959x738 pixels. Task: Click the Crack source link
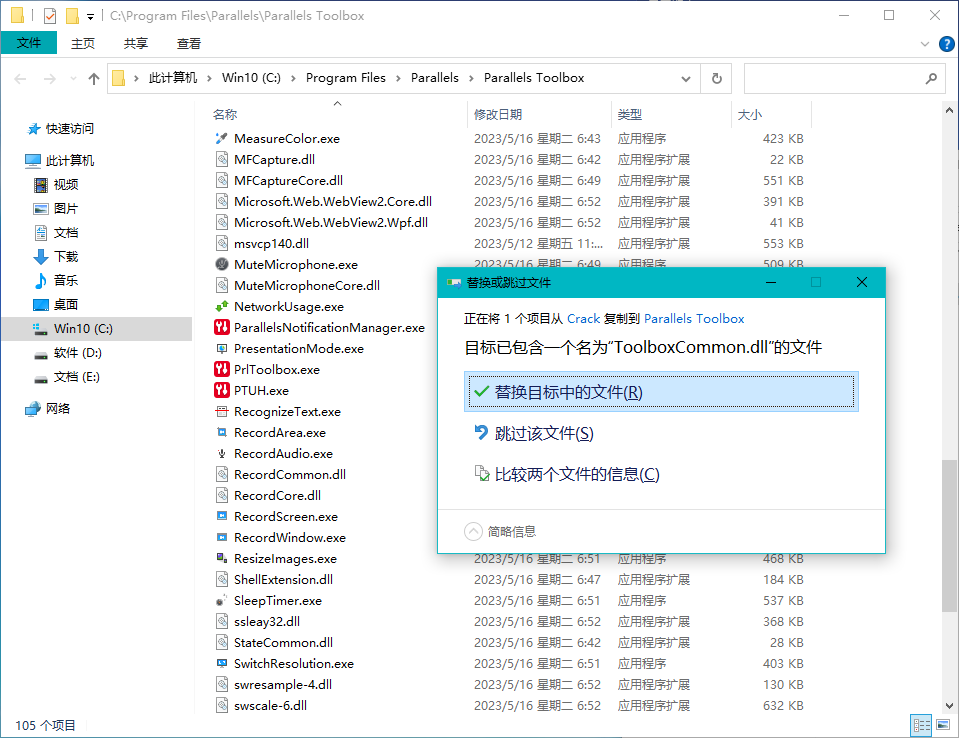point(583,319)
